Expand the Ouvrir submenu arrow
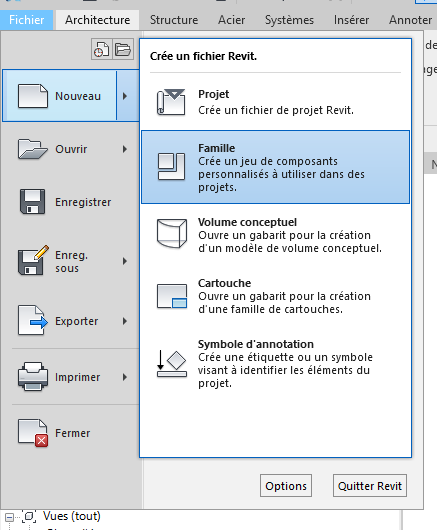The image size is (437, 530). click(x=125, y=149)
